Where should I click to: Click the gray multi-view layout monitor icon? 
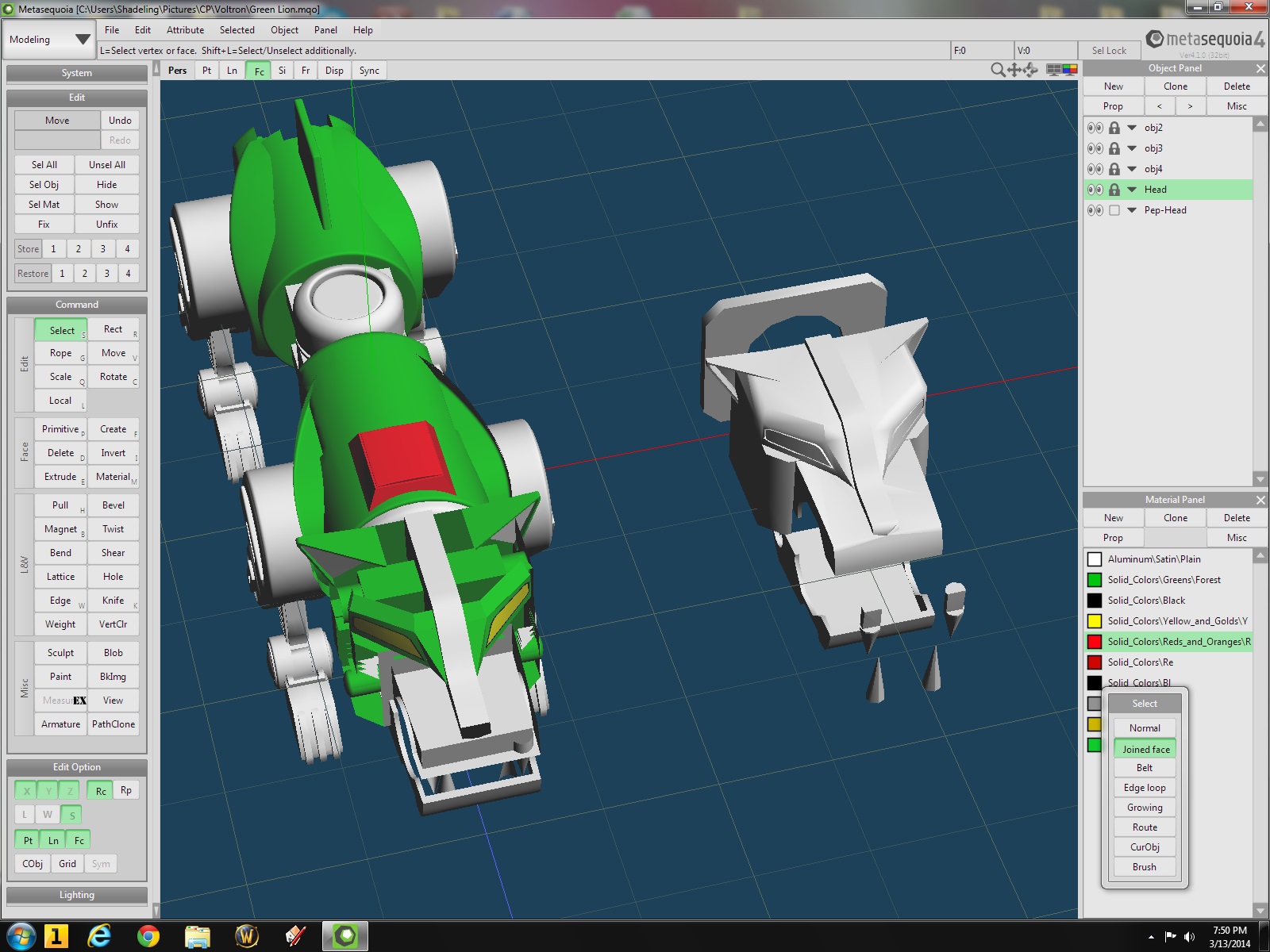[x=1054, y=70]
